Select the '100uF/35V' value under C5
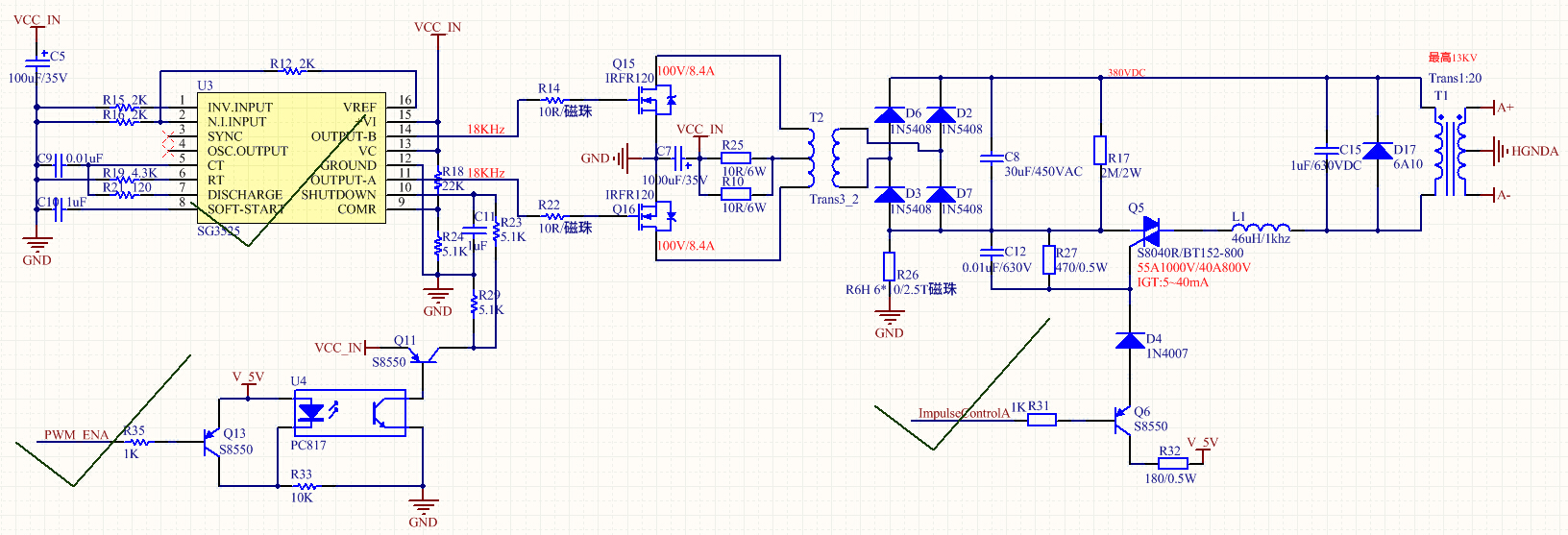This screenshot has height=535, width=1568. [37, 78]
